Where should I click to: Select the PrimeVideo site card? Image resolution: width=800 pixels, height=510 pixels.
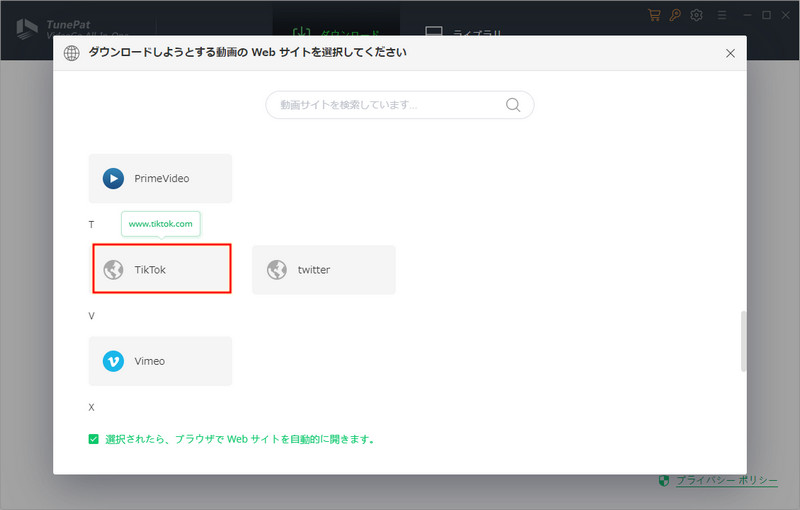(x=160, y=178)
